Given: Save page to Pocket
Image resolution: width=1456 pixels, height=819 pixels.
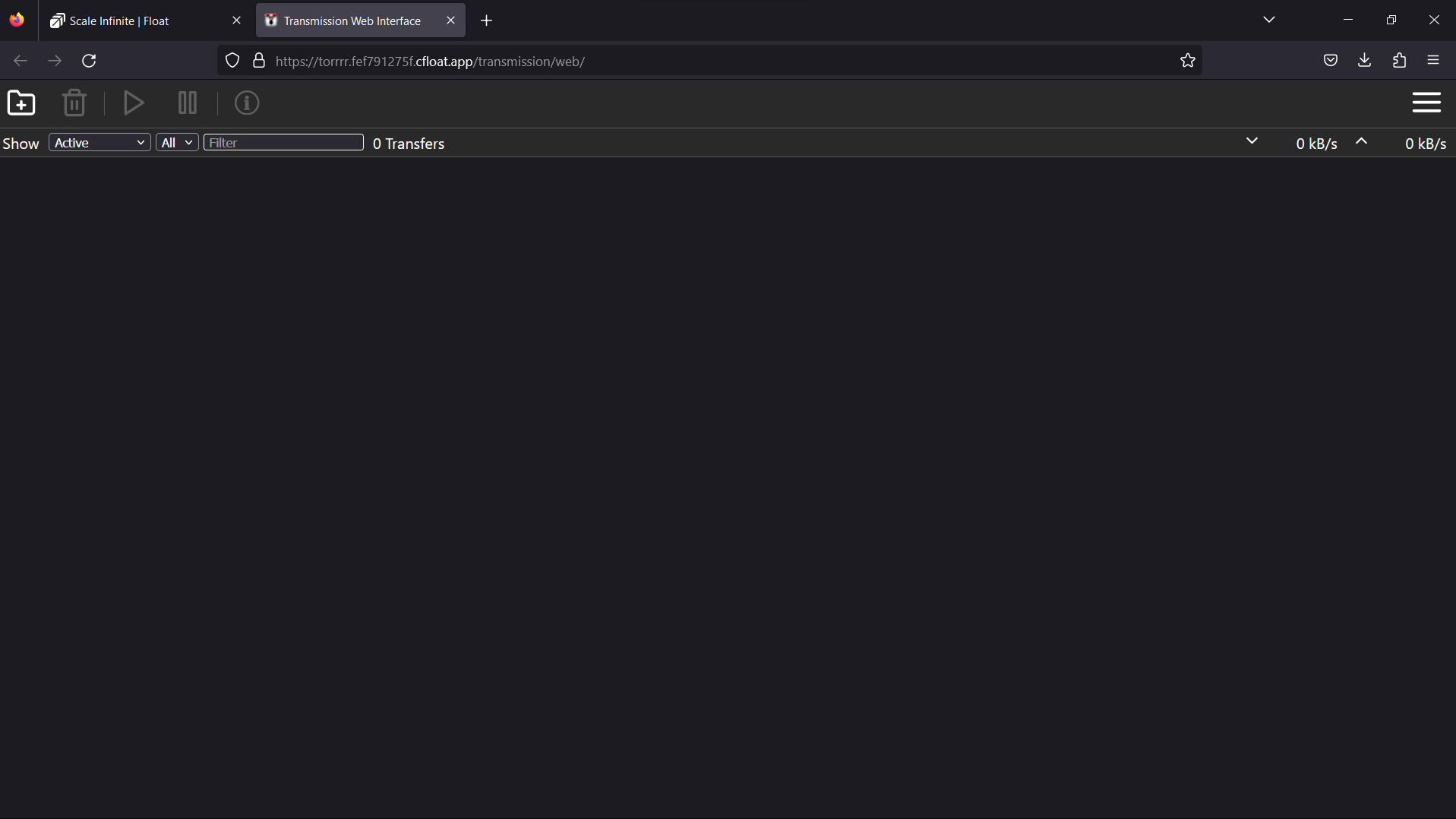Looking at the screenshot, I should tap(1331, 61).
